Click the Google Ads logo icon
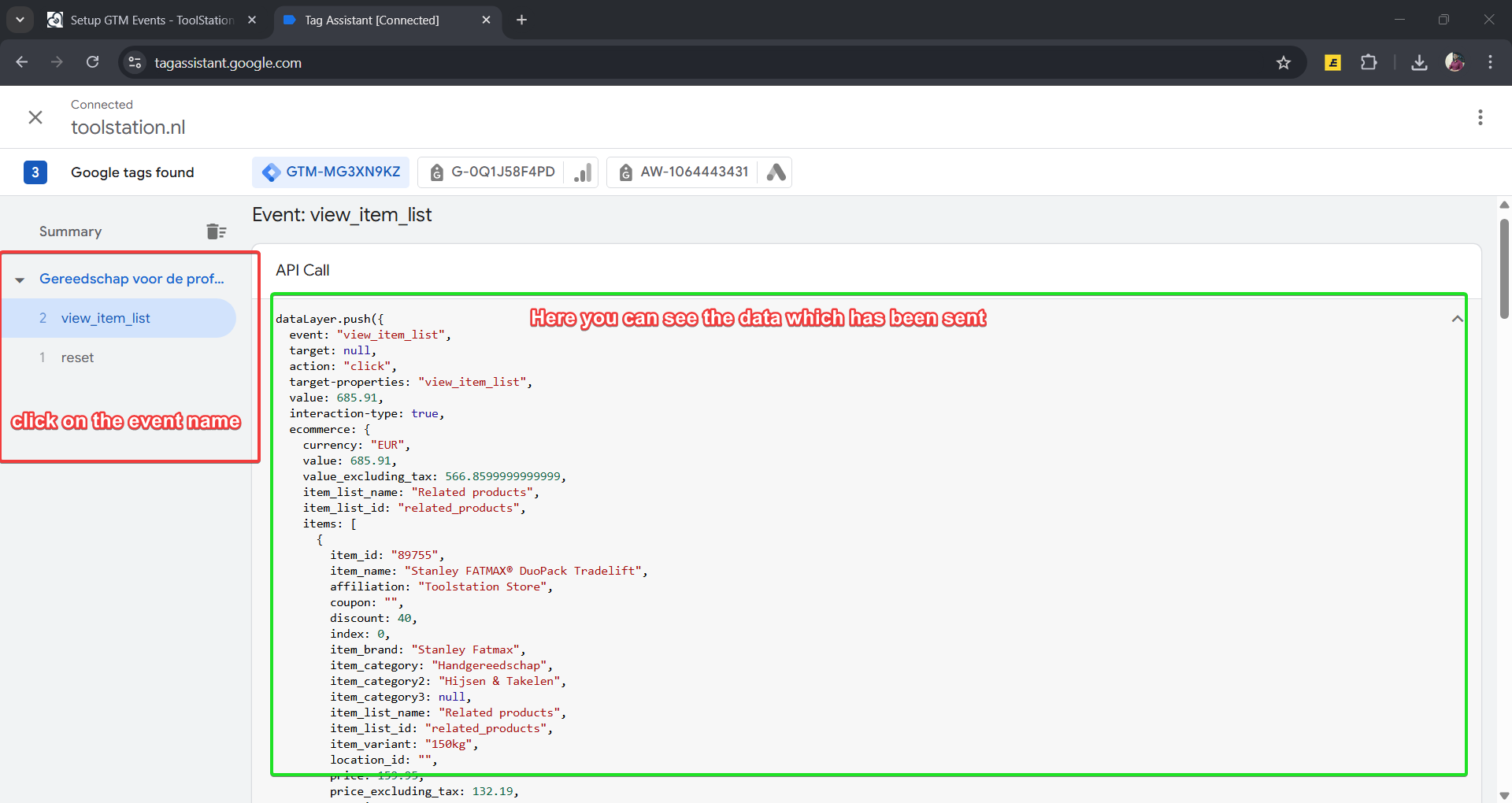 point(776,172)
